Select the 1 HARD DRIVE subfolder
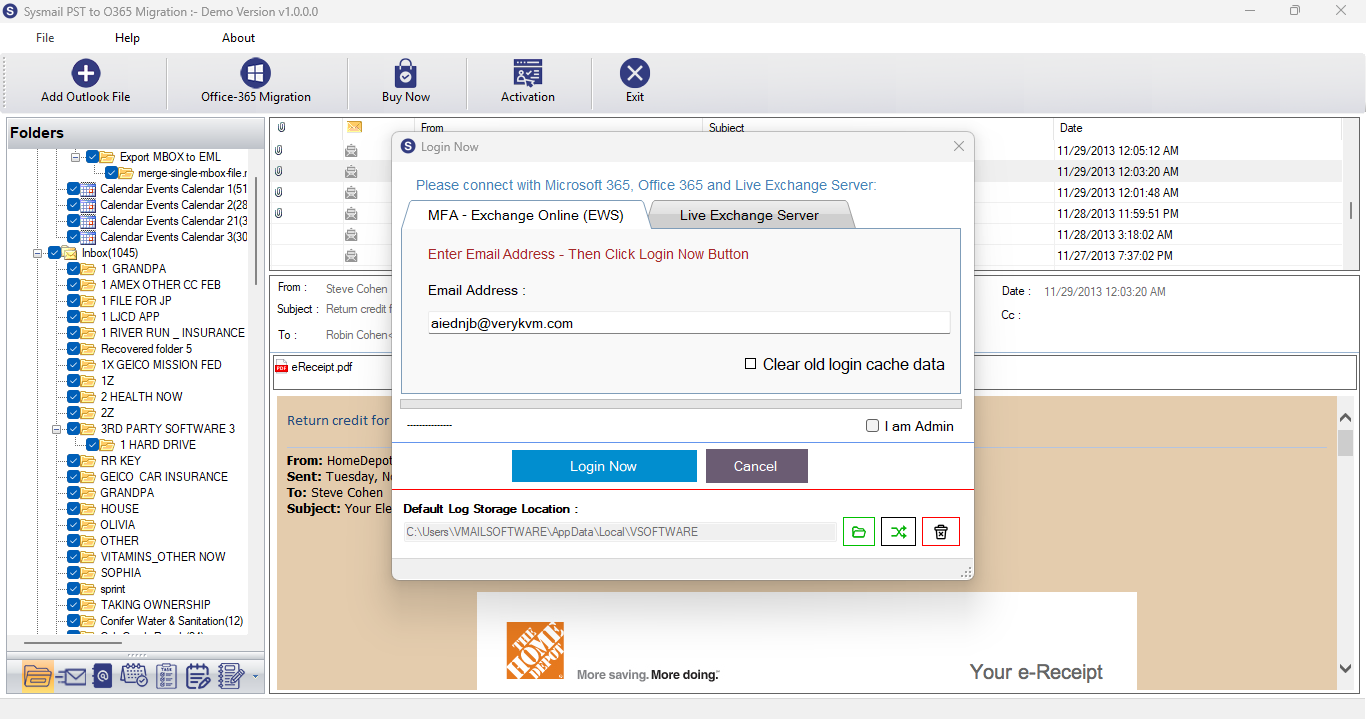The height and width of the screenshot is (720, 1366). click(x=158, y=445)
